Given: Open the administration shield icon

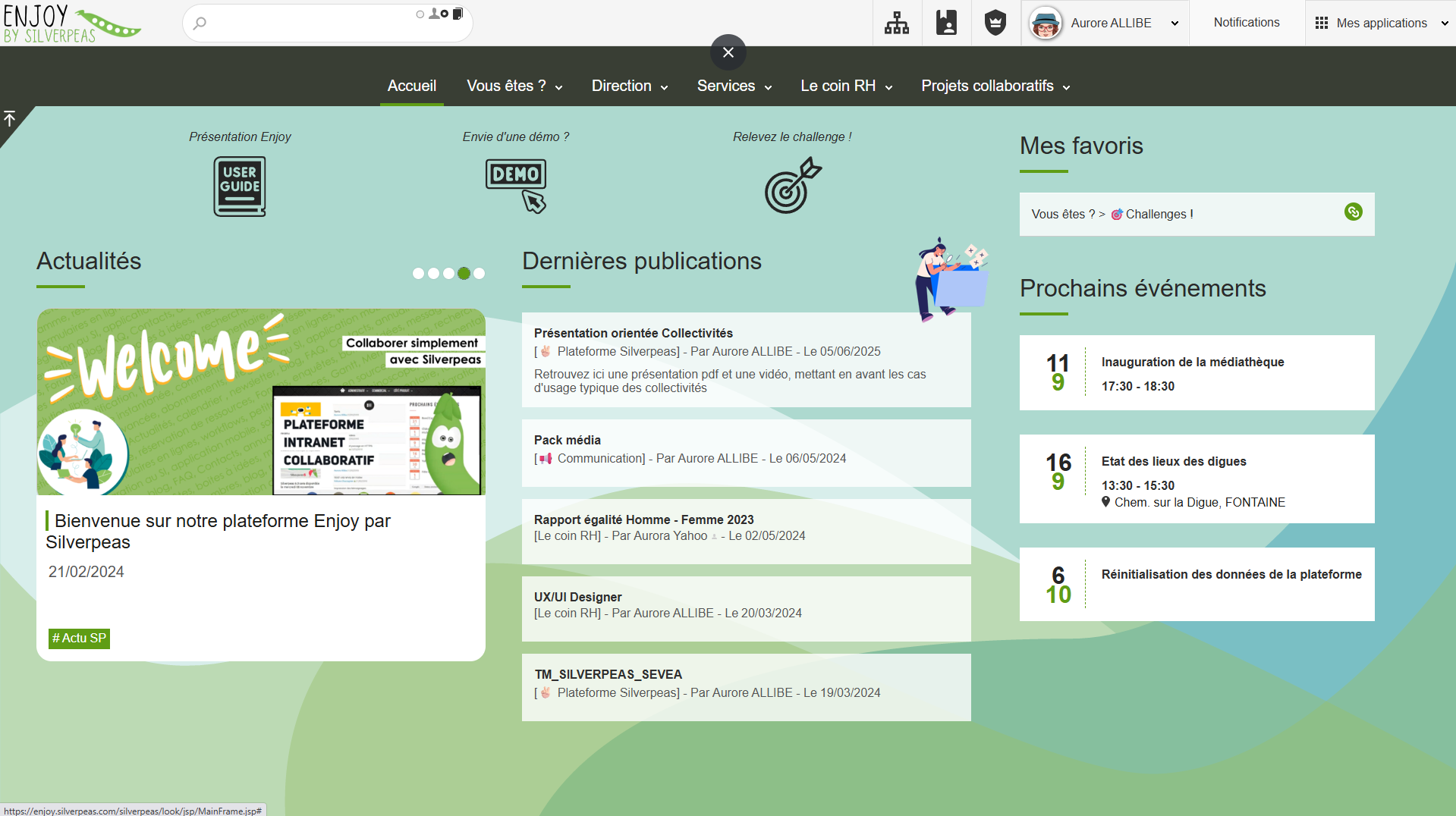Looking at the screenshot, I should click(995, 23).
